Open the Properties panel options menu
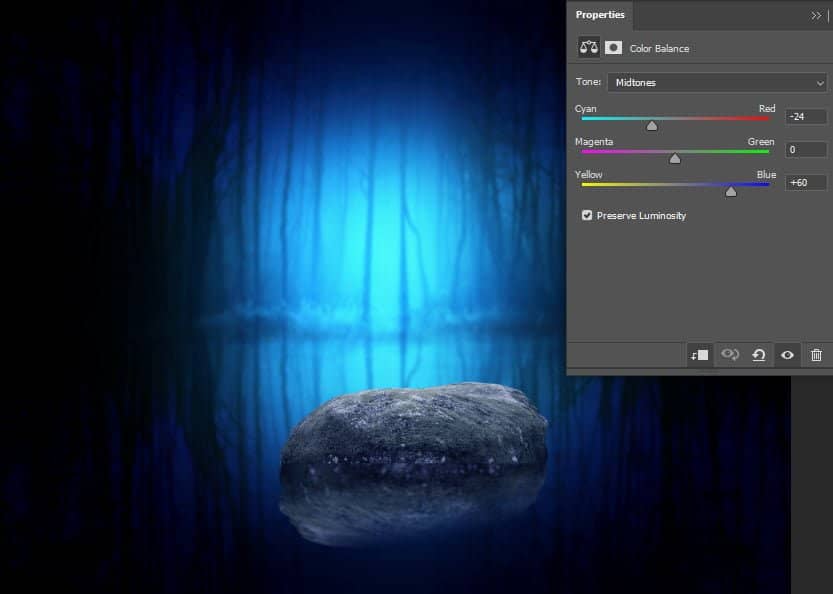 point(817,15)
